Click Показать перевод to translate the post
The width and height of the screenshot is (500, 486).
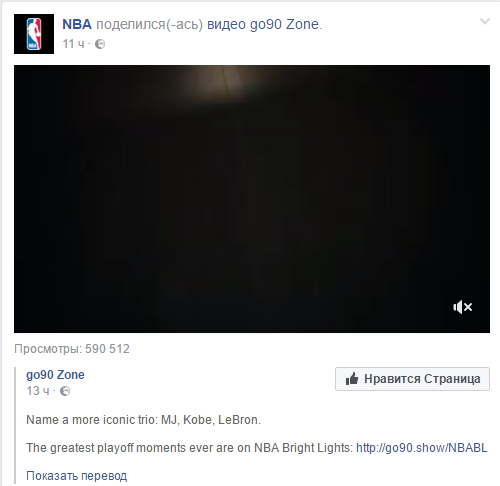point(76,476)
